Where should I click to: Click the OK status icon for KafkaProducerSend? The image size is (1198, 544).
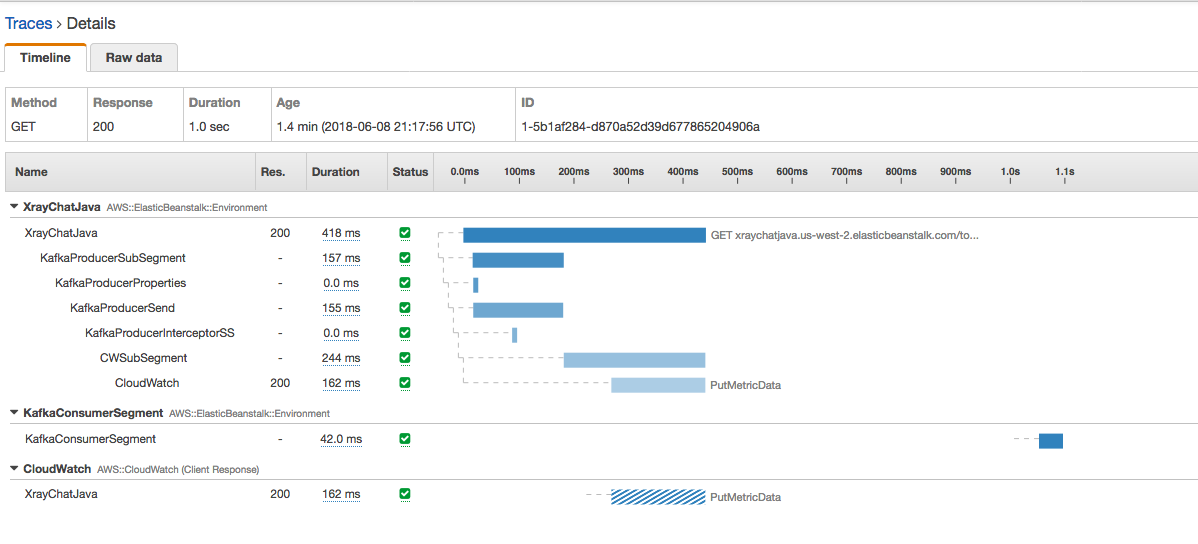click(405, 308)
